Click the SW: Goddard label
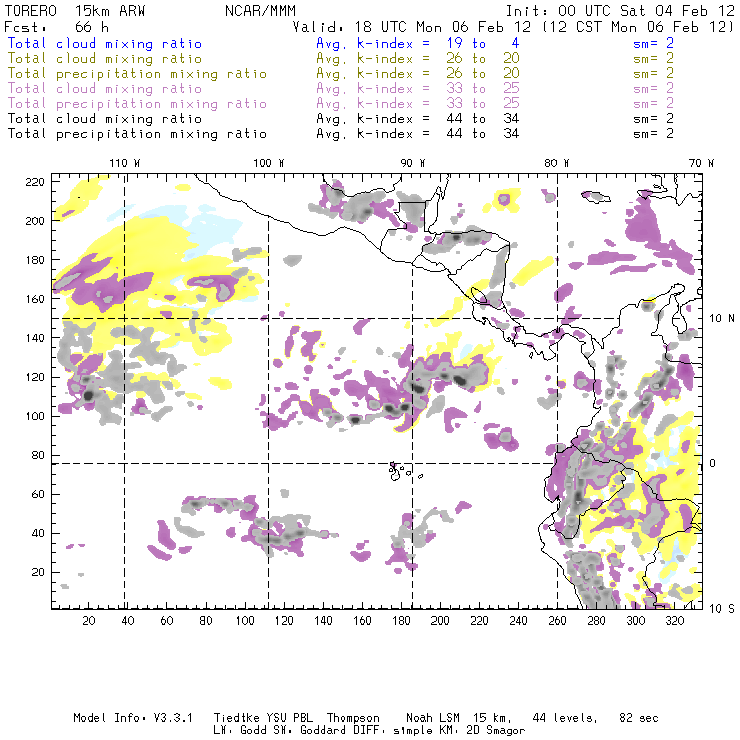This screenshot has height=740, width=740. [309, 731]
